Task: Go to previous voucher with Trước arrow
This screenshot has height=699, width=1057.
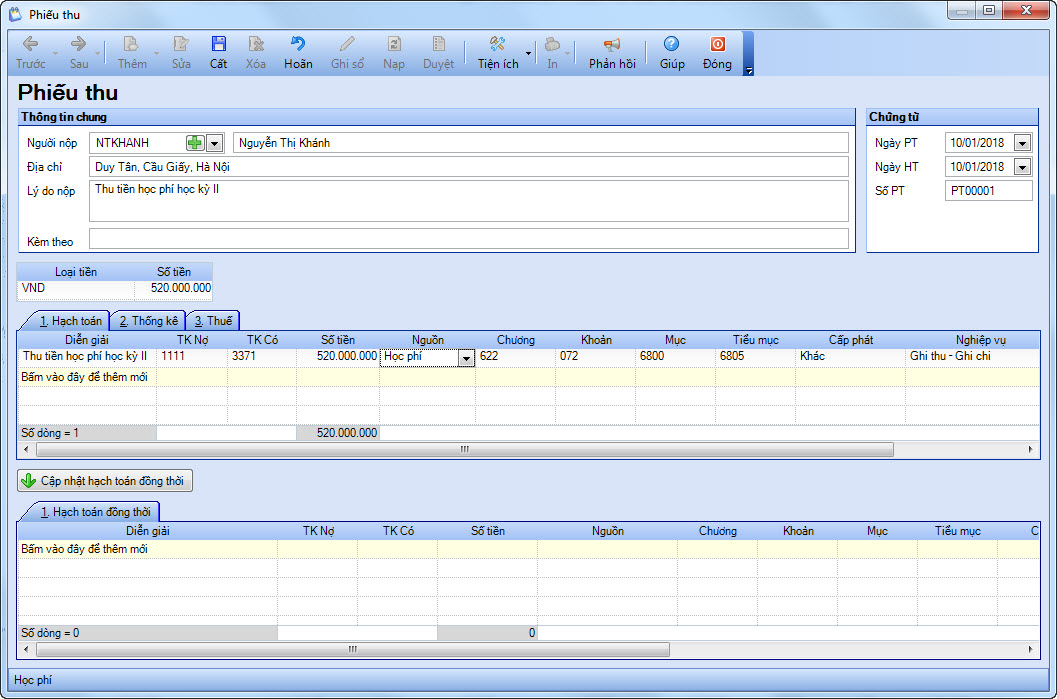Action: (x=30, y=44)
